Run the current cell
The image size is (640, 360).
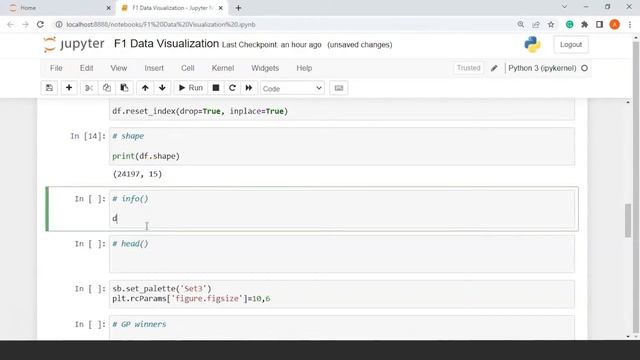(x=191, y=88)
